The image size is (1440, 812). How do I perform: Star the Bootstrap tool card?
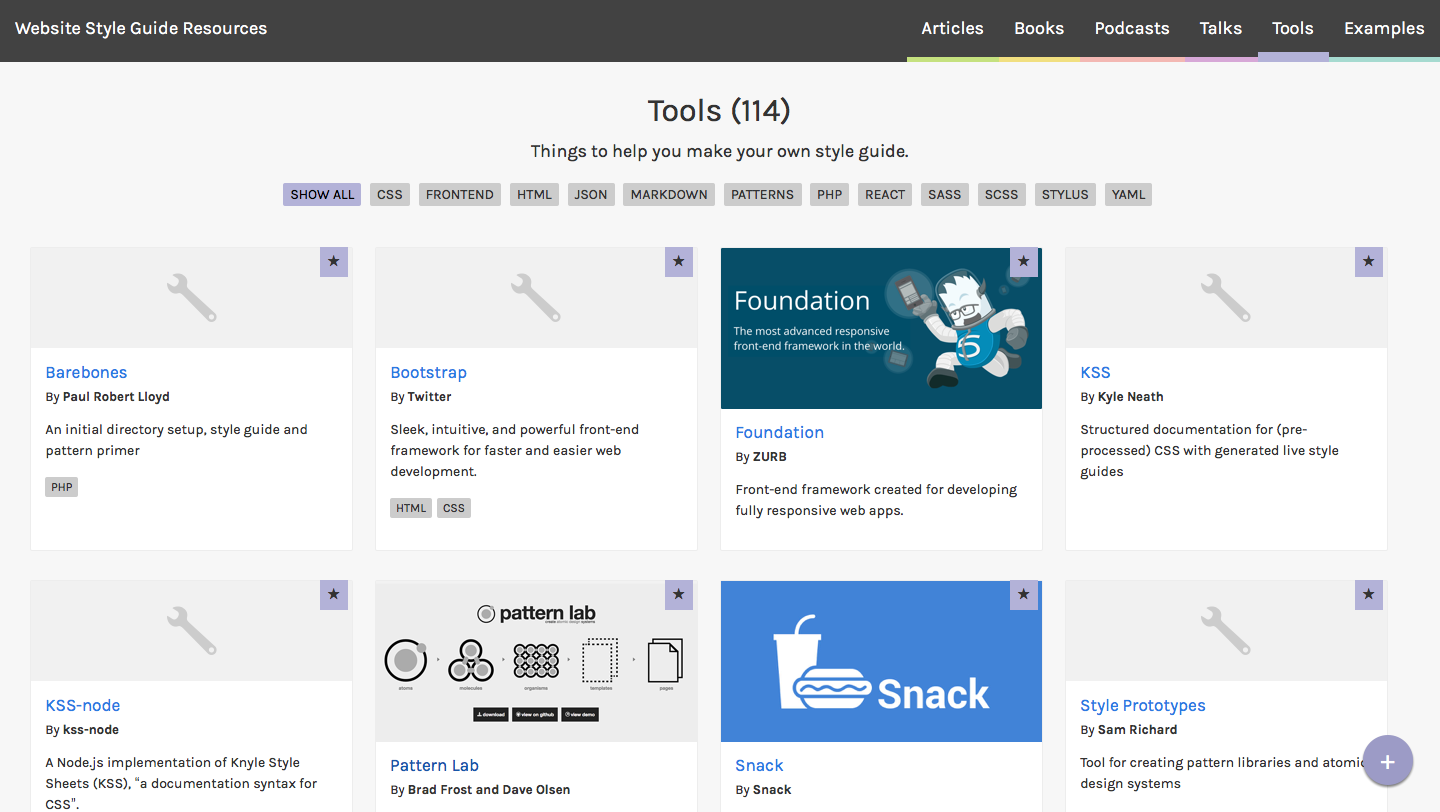click(679, 262)
